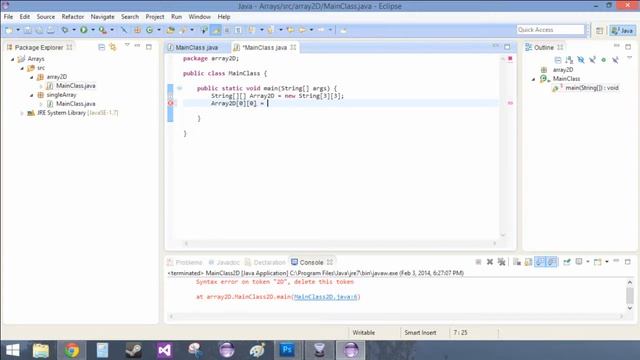Toggle Show Console on Standard Error
The image size is (640, 360).
click(552, 262)
